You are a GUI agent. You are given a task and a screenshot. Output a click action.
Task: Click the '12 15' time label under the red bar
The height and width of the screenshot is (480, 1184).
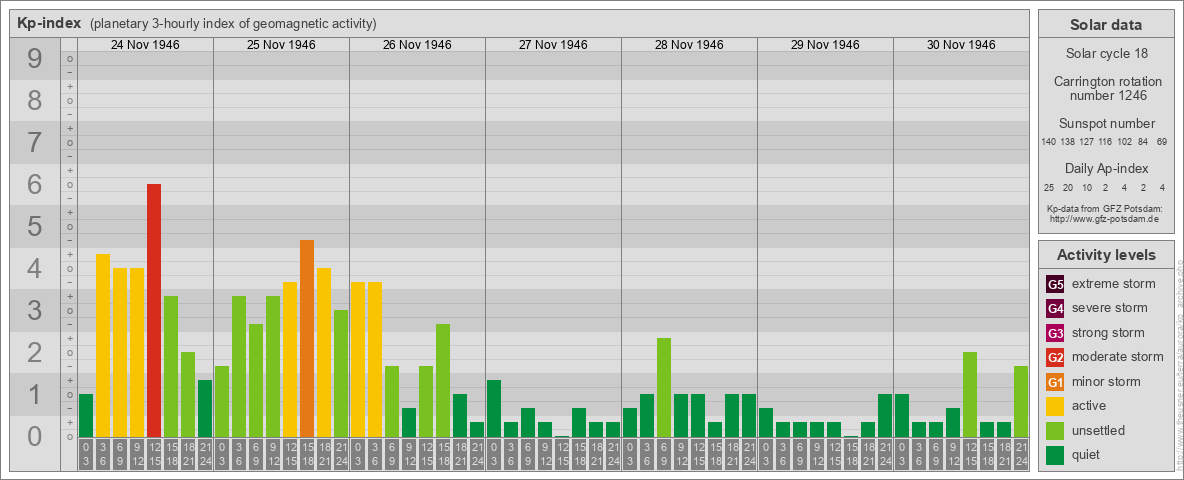click(x=153, y=454)
